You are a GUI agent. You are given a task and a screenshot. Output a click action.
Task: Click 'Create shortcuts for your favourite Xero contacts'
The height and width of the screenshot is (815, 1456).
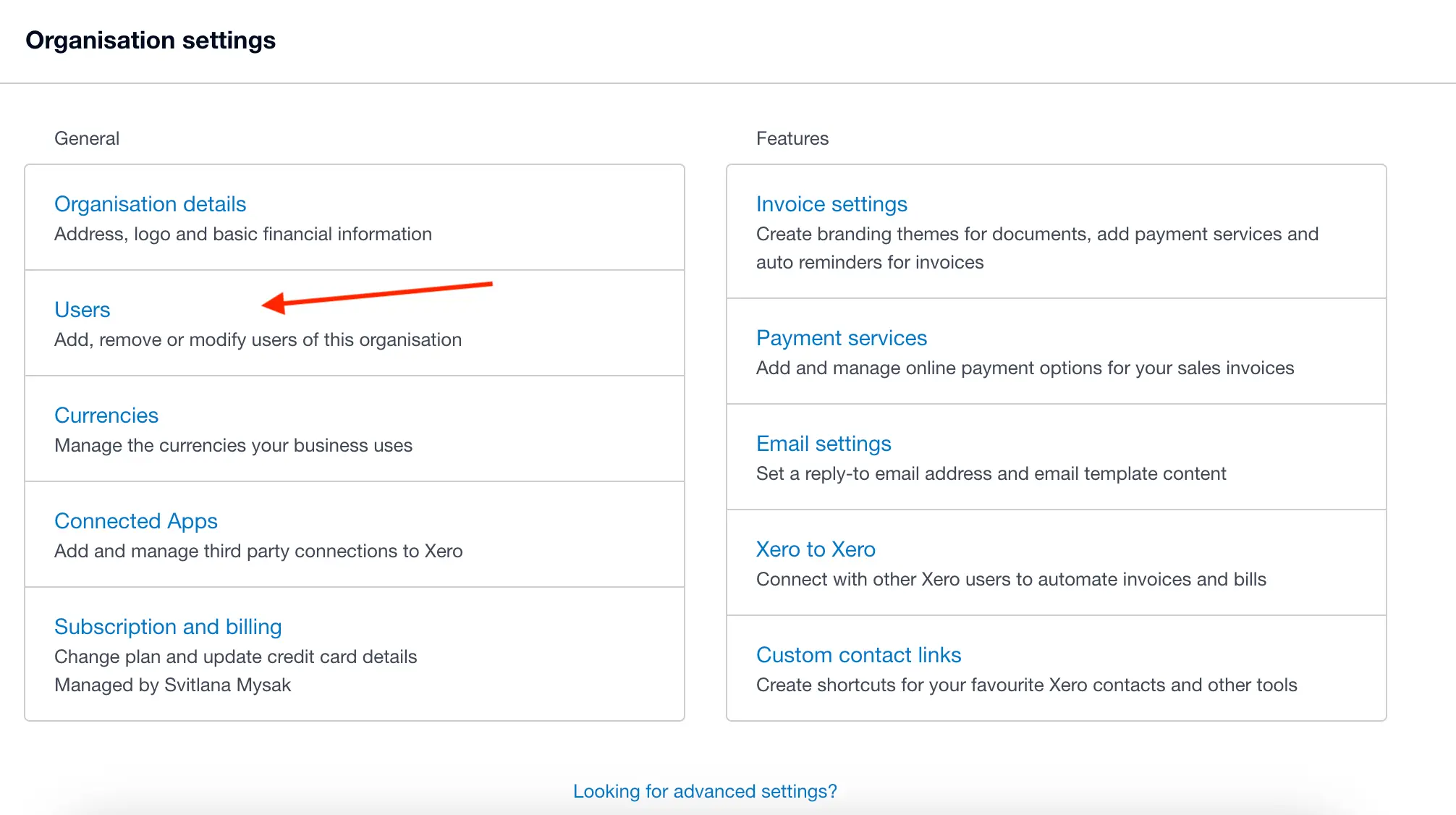[x=1026, y=685]
